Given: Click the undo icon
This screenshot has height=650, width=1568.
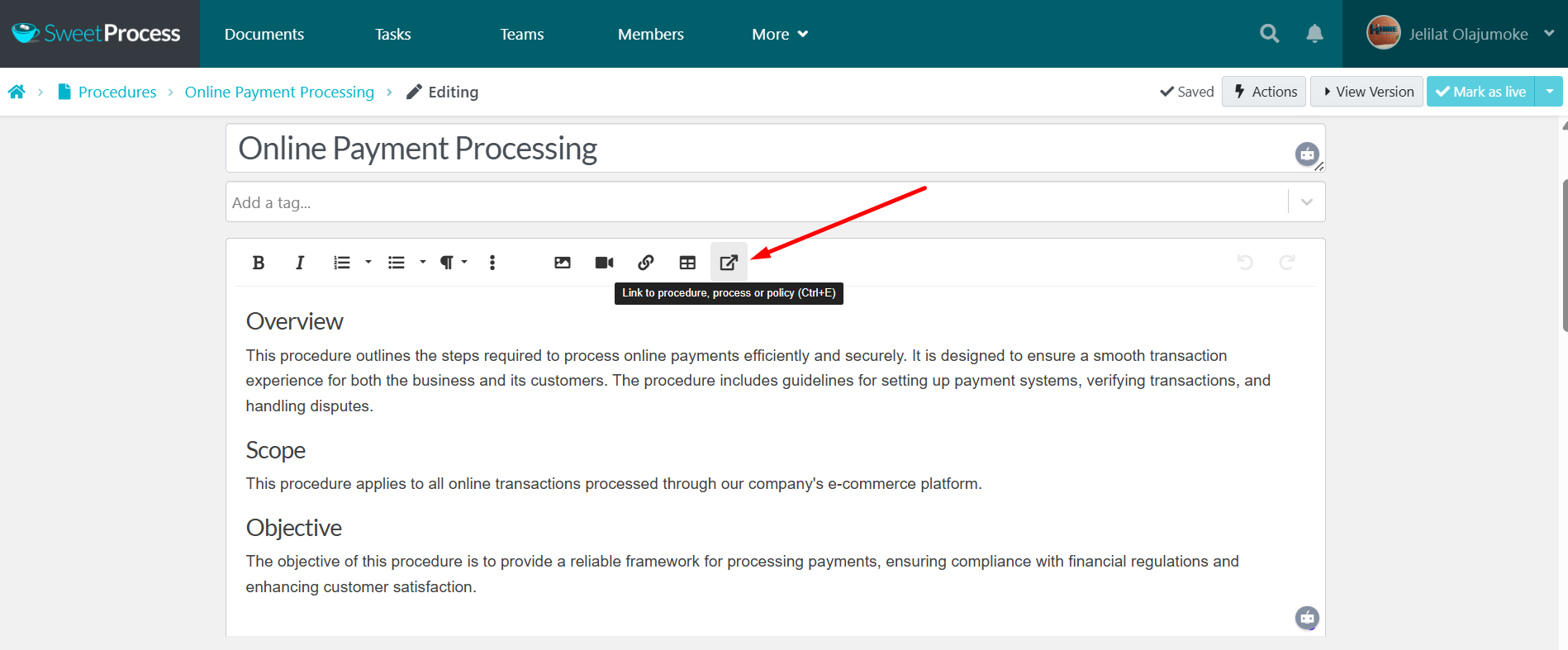Looking at the screenshot, I should pyautogui.click(x=1245, y=263).
